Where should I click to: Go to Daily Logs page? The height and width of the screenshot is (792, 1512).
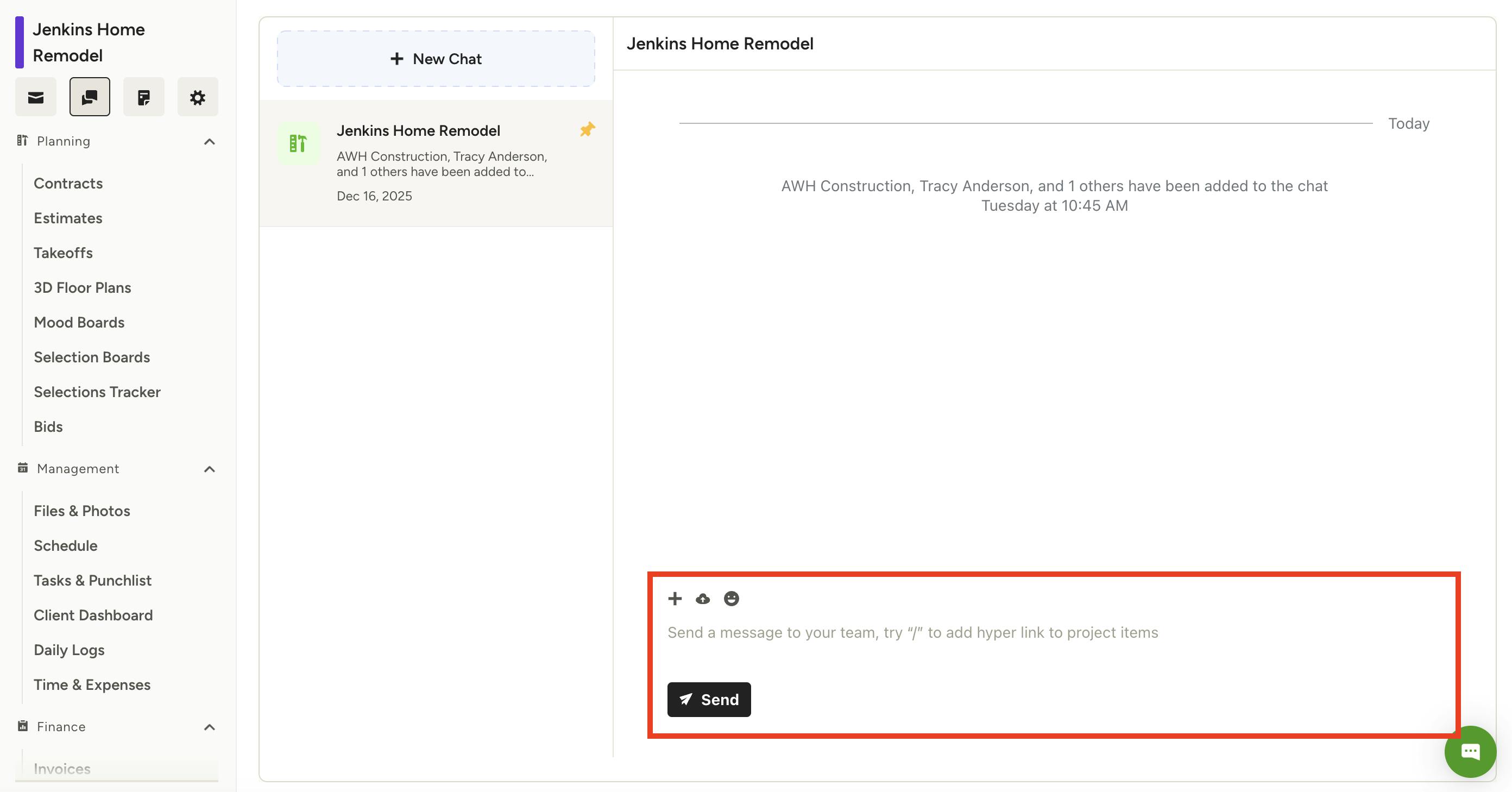70,649
